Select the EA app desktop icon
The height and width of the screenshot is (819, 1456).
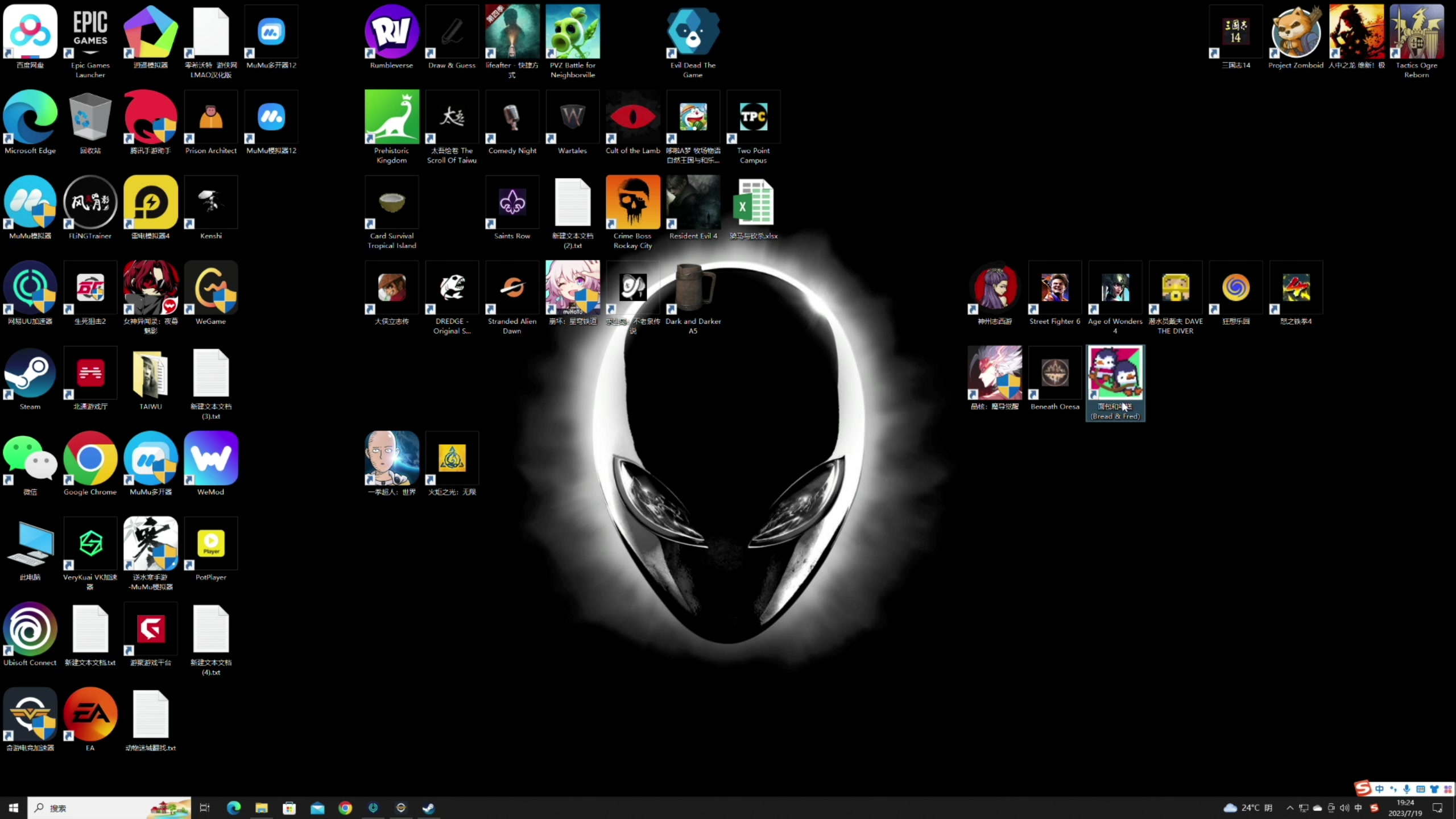tap(90, 719)
